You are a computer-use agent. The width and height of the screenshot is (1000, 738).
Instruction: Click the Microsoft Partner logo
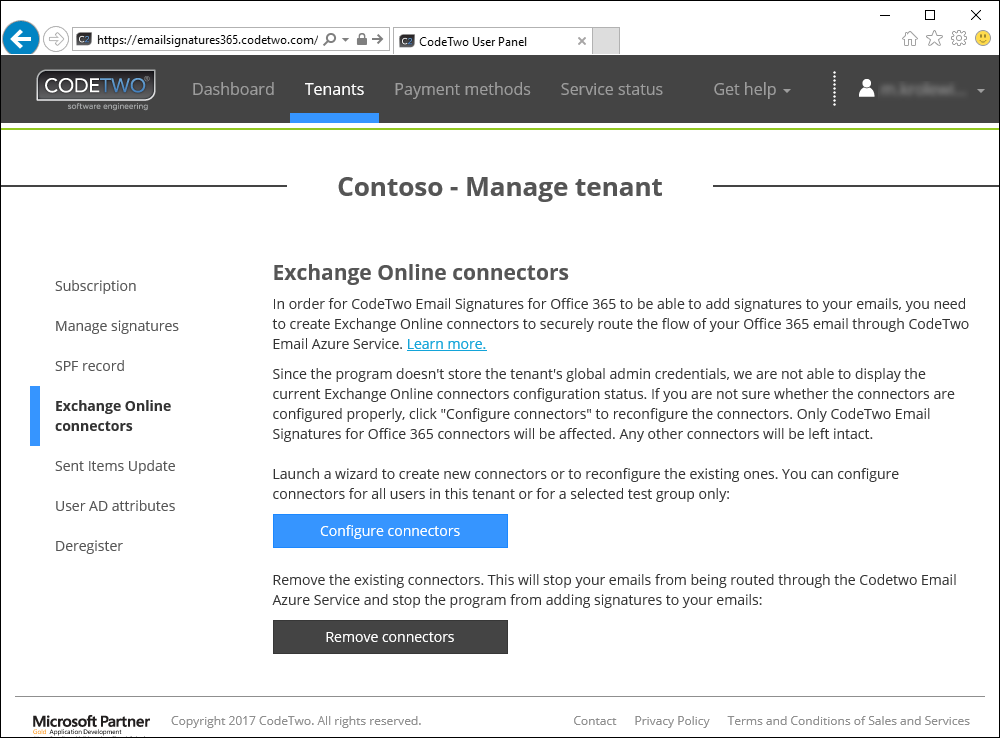[x=91, y=720]
